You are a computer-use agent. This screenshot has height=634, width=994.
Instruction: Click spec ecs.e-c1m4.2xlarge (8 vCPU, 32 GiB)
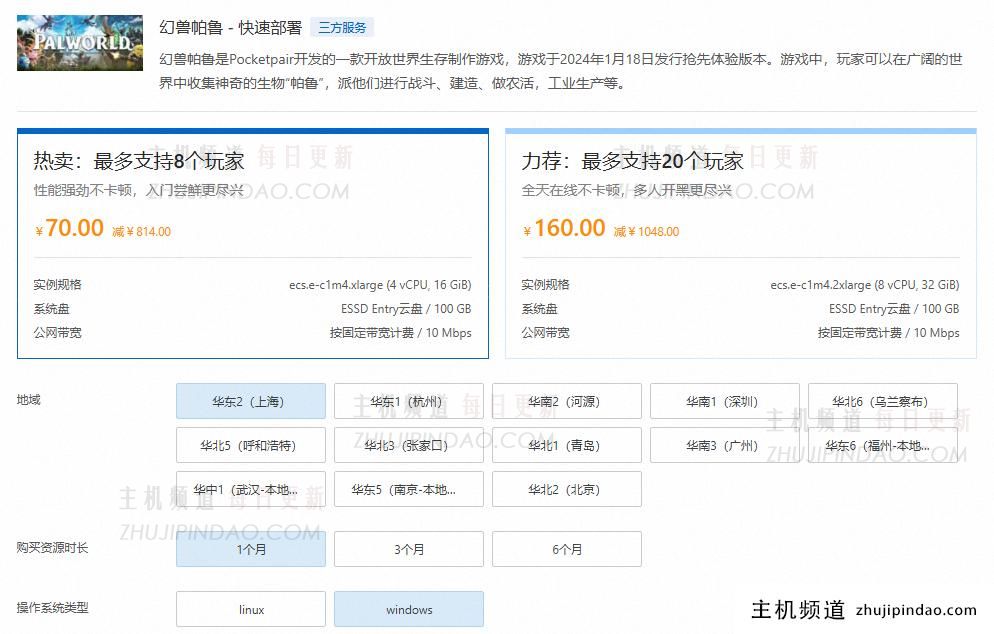pos(865,285)
